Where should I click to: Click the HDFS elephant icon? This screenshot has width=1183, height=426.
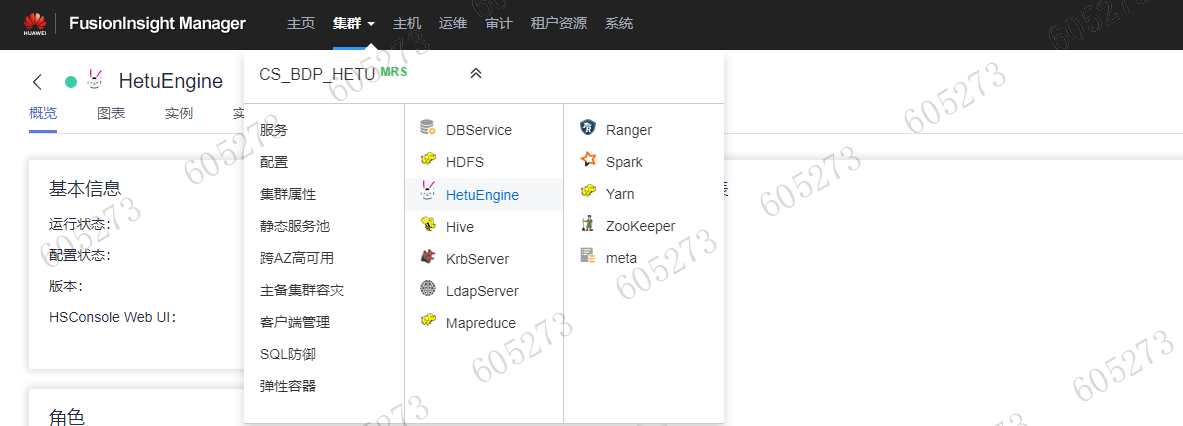point(428,160)
